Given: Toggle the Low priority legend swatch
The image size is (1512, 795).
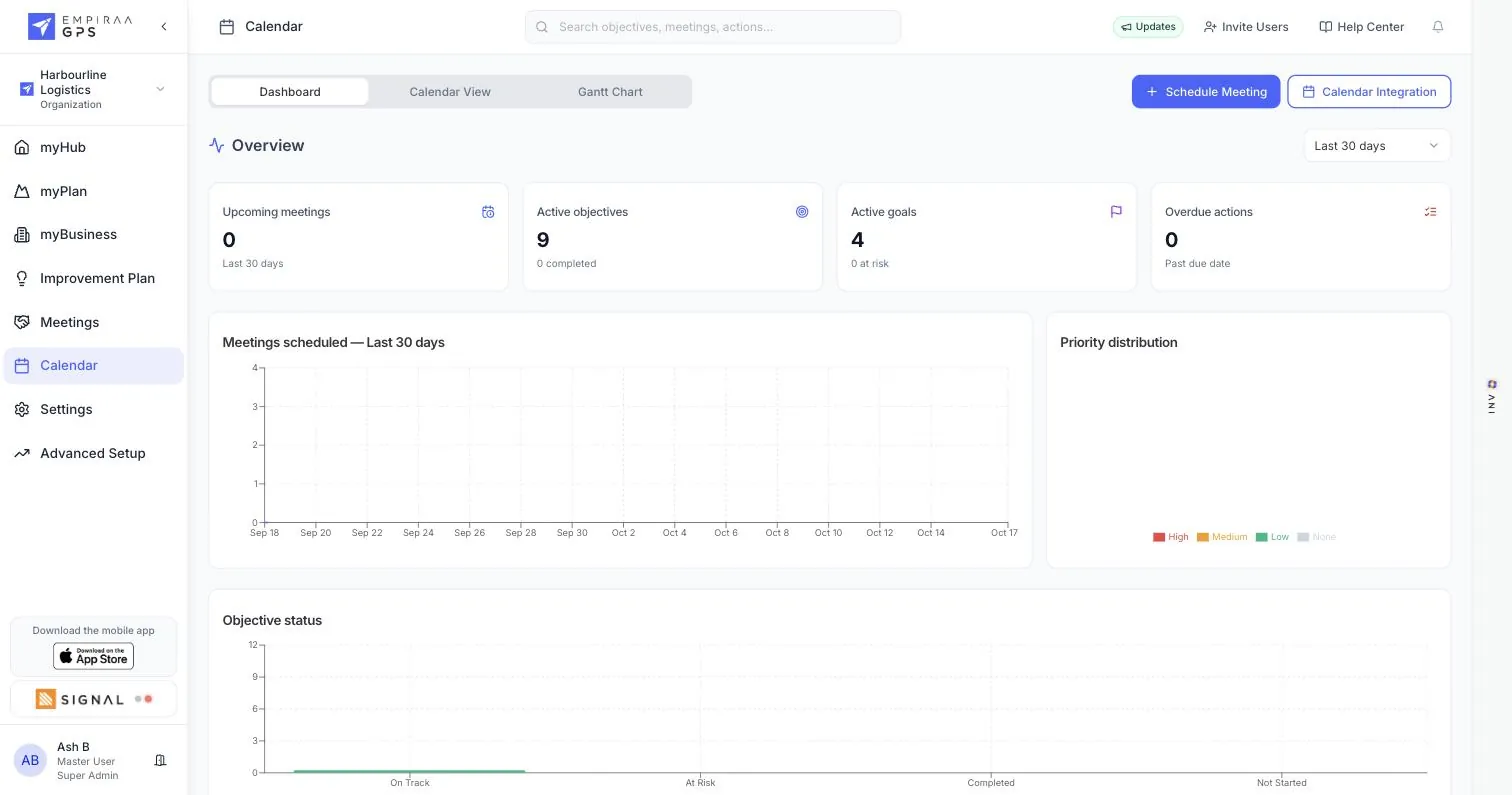Looking at the screenshot, I should [x=1262, y=537].
